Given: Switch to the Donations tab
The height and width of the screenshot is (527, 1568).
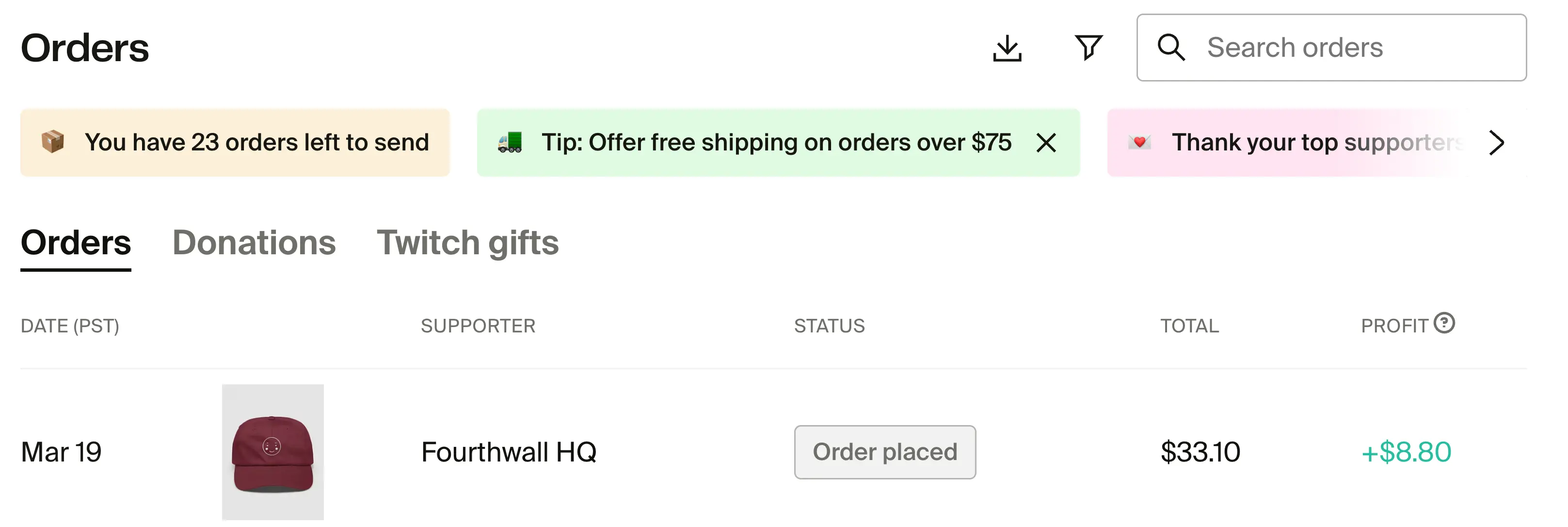Looking at the screenshot, I should point(254,243).
